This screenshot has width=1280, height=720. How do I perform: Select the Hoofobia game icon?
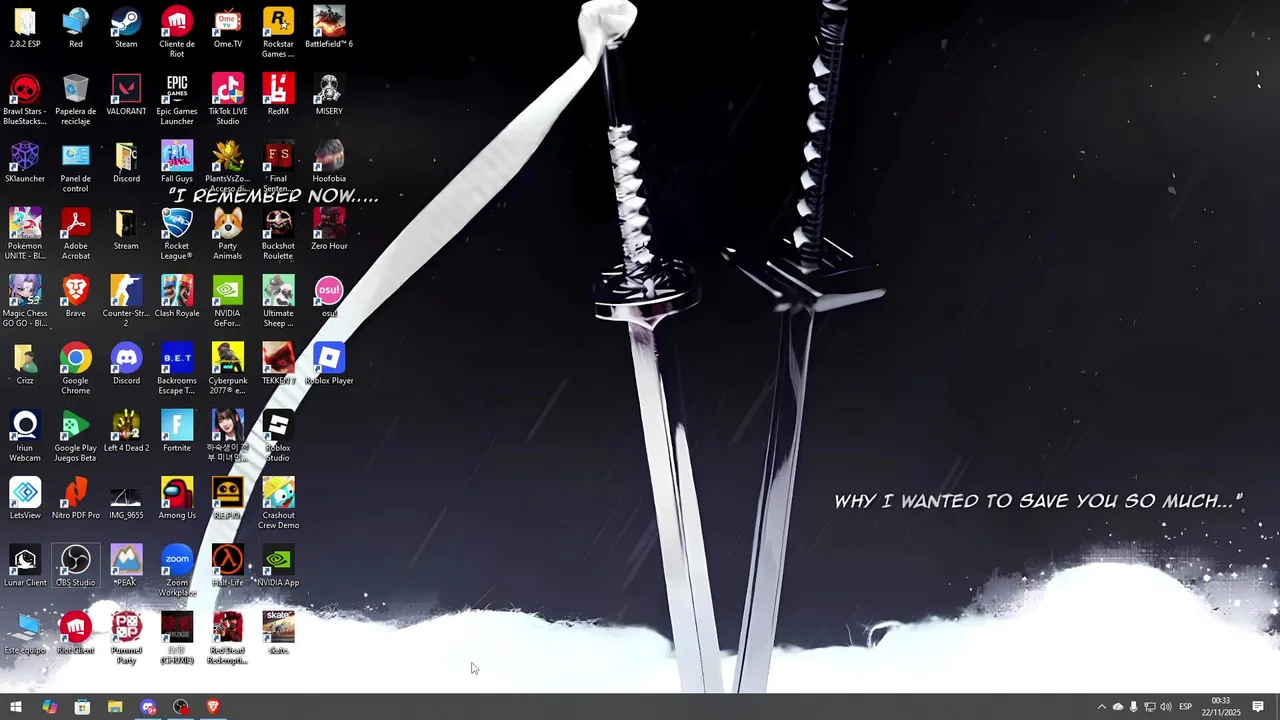point(329,163)
